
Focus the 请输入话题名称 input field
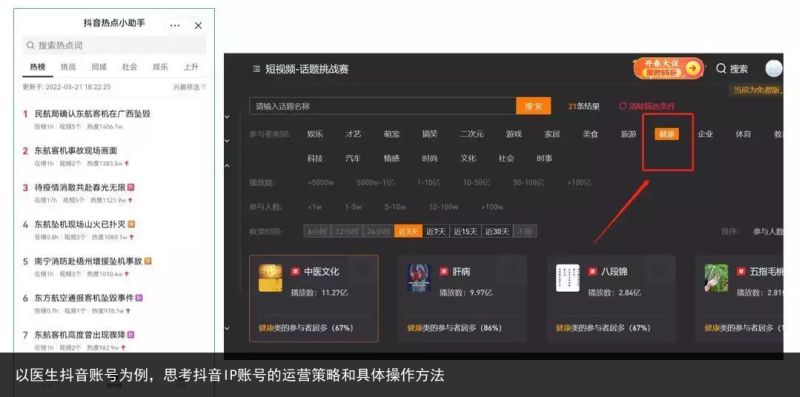point(383,106)
